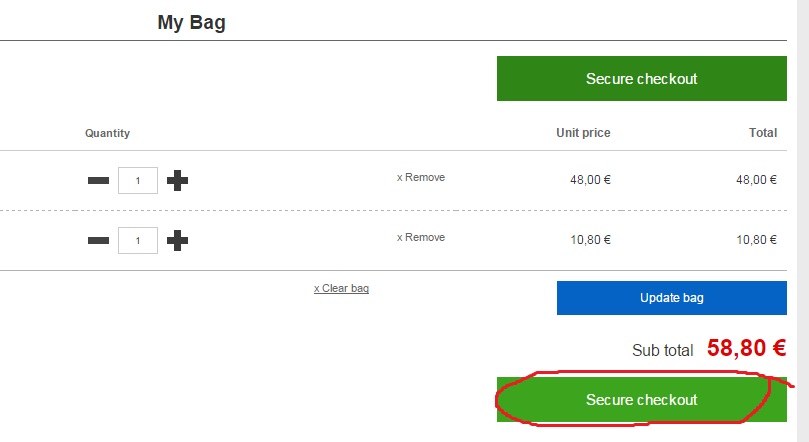Click the Total column header
809x442 pixels.
[762, 133]
